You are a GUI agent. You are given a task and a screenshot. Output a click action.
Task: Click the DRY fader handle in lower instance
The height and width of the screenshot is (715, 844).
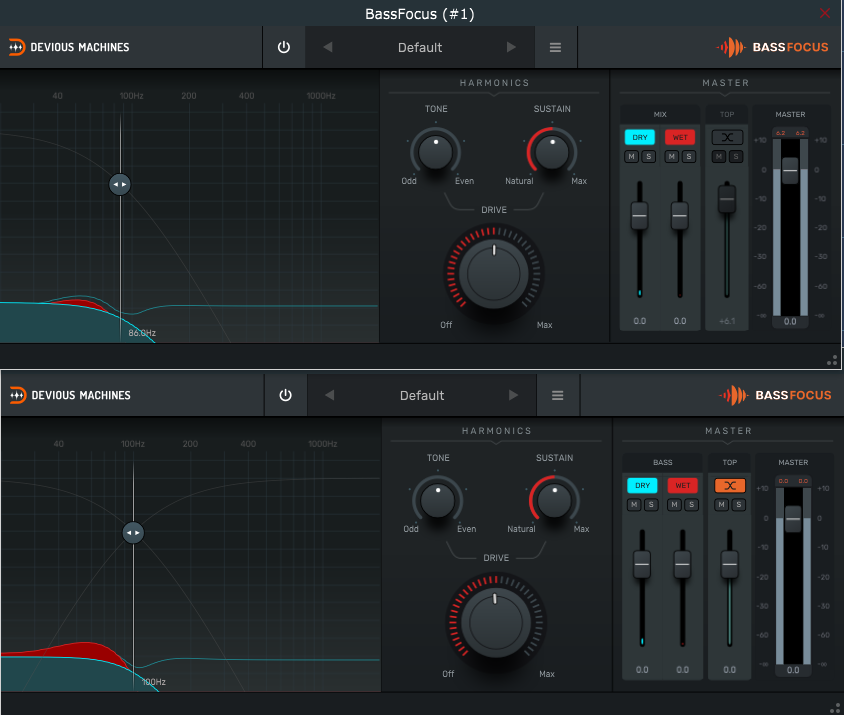pyautogui.click(x=642, y=564)
